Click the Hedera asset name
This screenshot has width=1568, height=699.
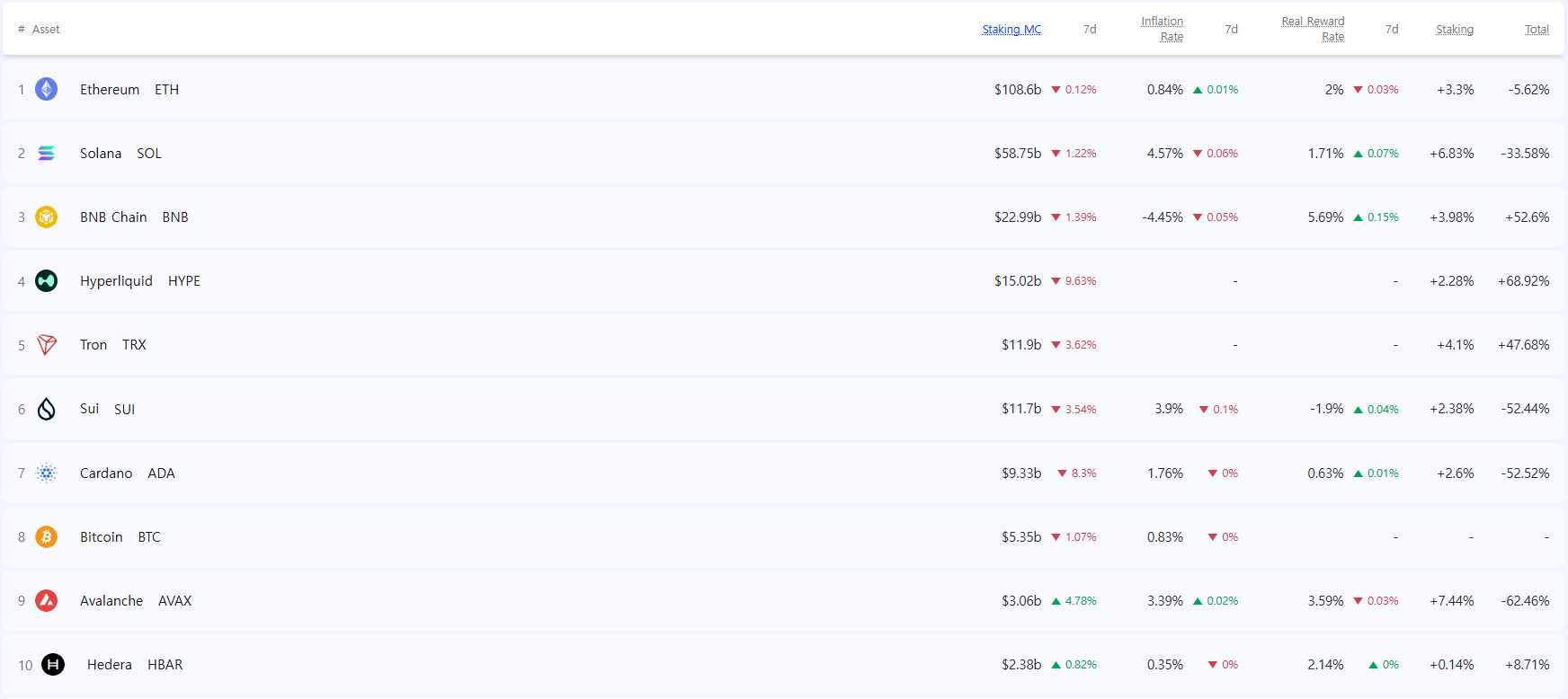110,665
